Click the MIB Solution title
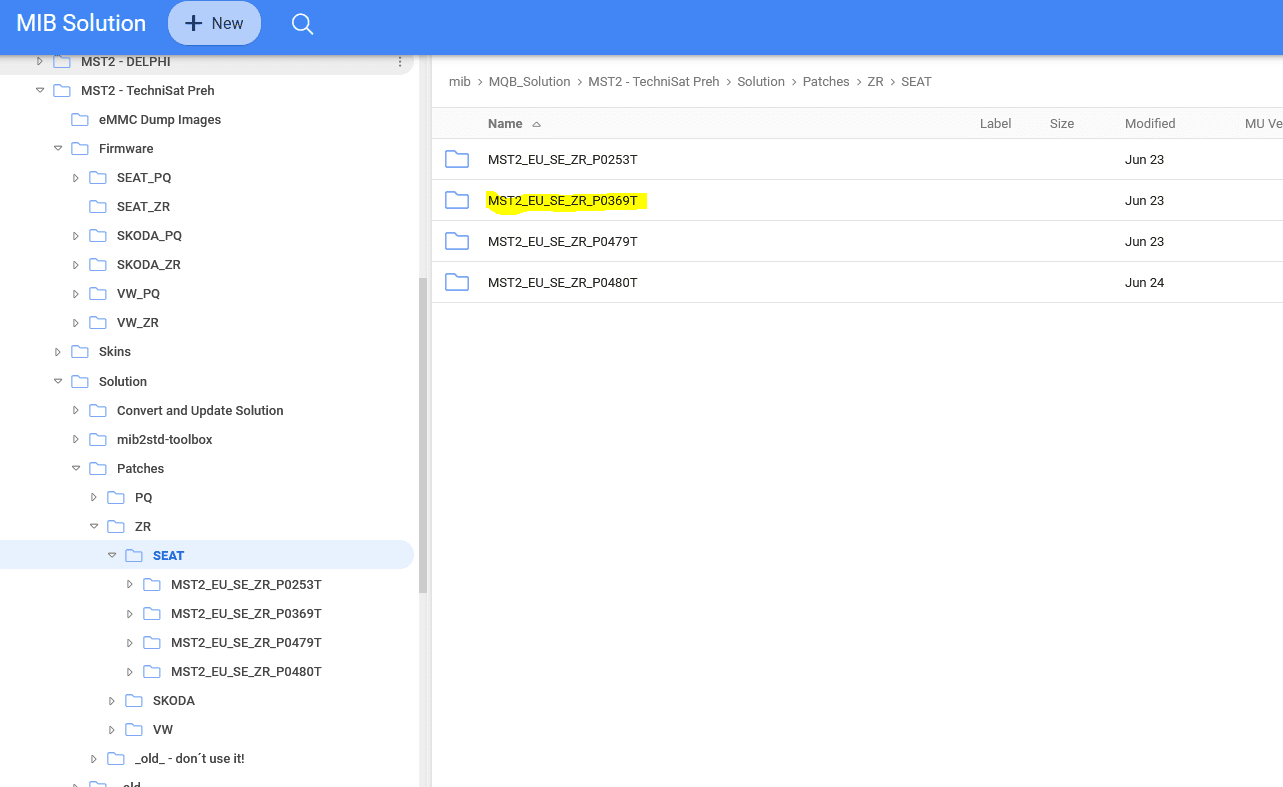This screenshot has height=787, width=1283. click(81, 23)
